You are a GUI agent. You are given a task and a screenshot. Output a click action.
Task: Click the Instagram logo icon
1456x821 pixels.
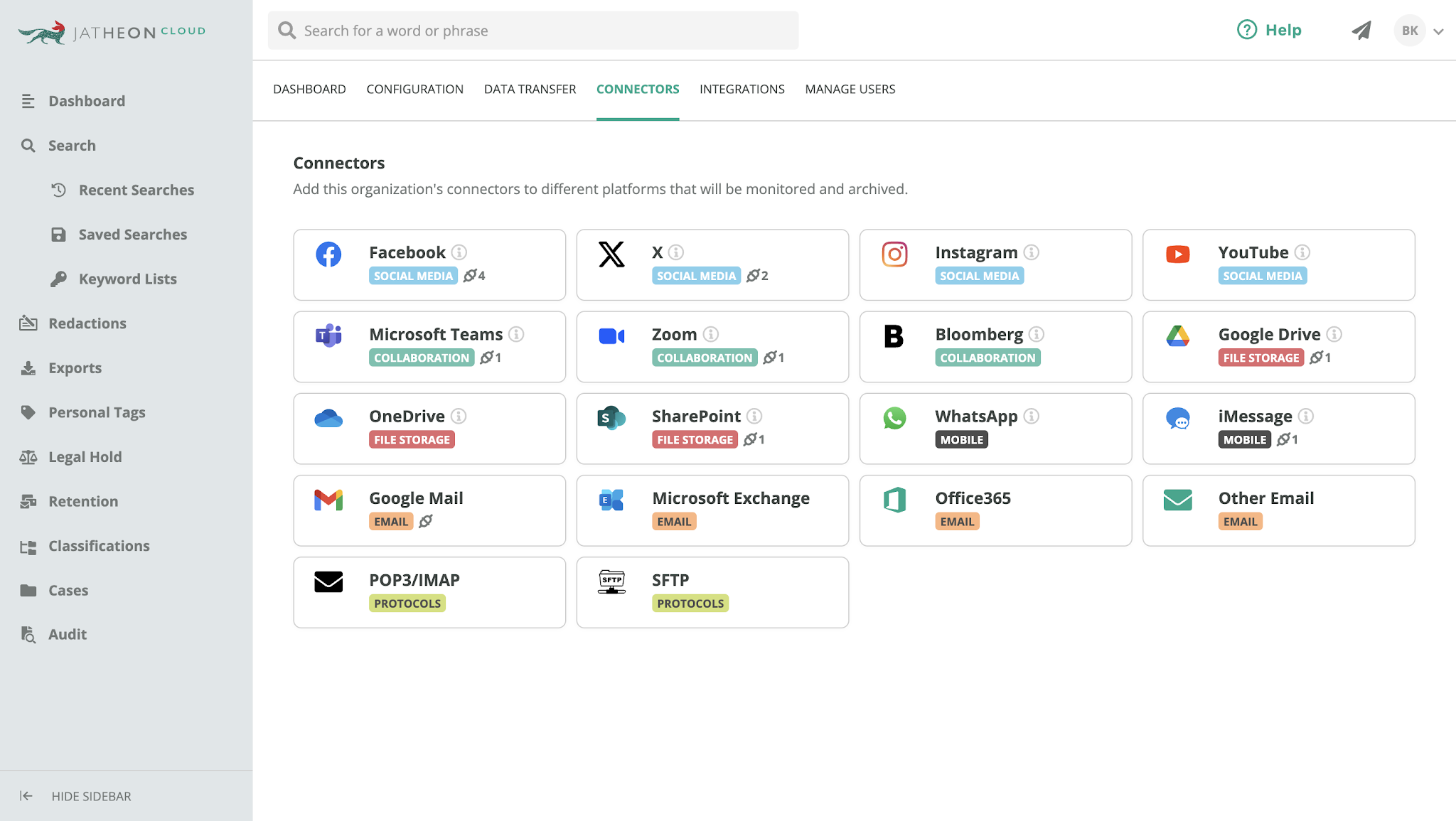tap(894, 254)
